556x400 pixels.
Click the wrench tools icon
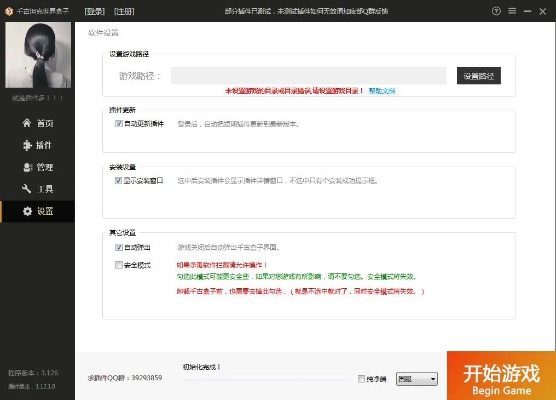click(27, 189)
